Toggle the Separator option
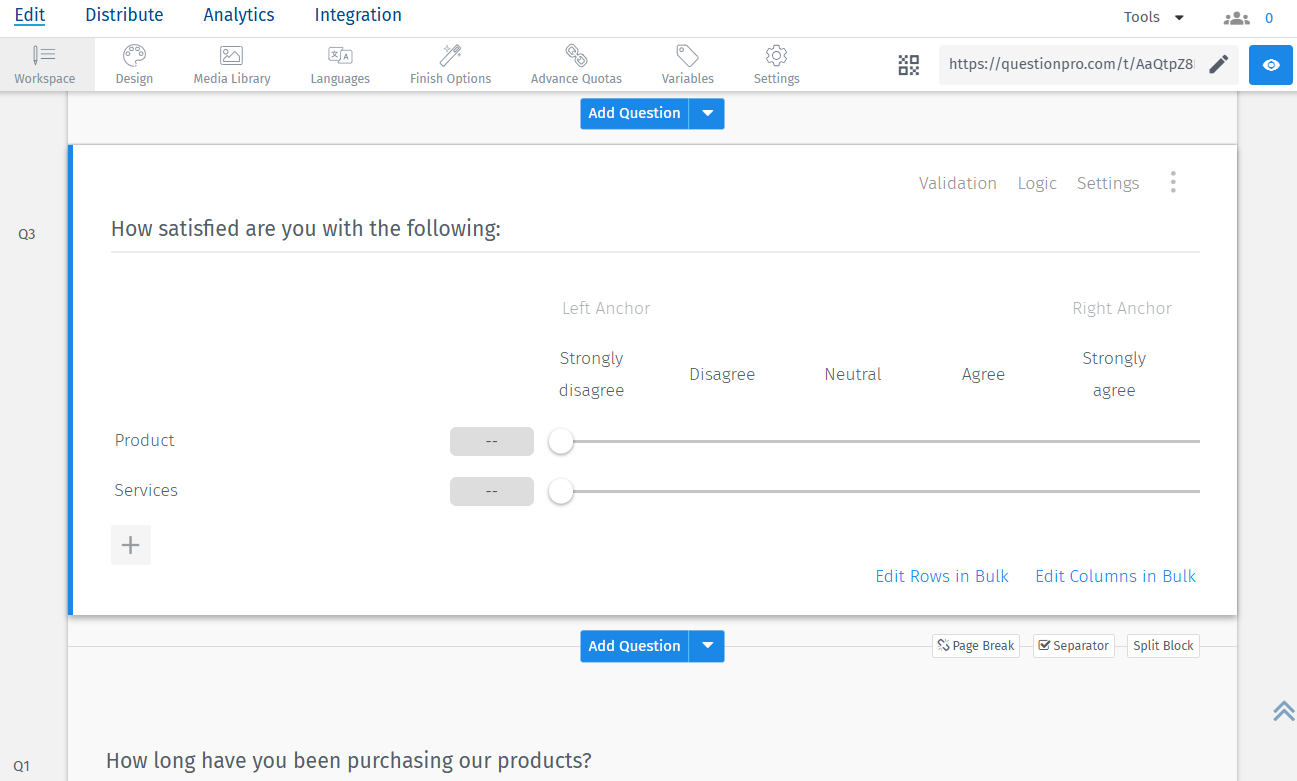The height and width of the screenshot is (781, 1297). click(1073, 645)
